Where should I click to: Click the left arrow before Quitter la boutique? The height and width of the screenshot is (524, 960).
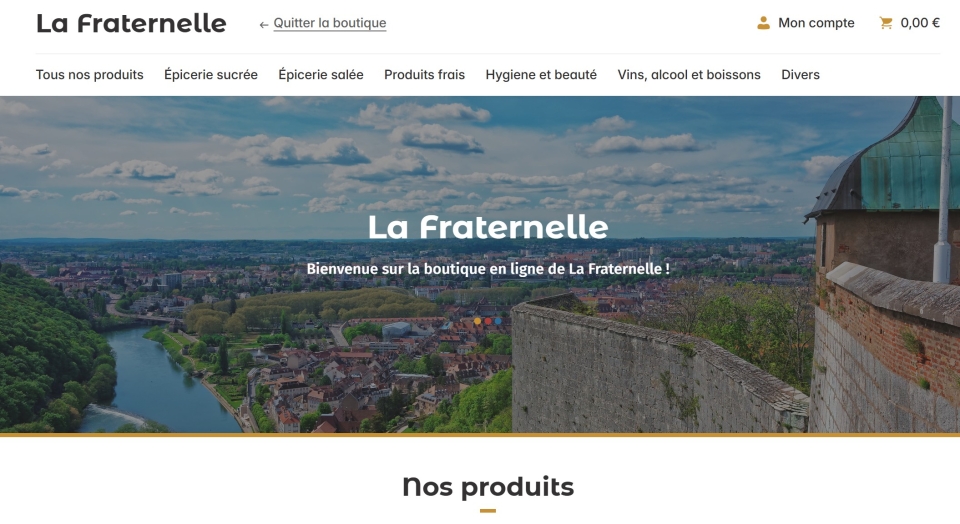[264, 25]
